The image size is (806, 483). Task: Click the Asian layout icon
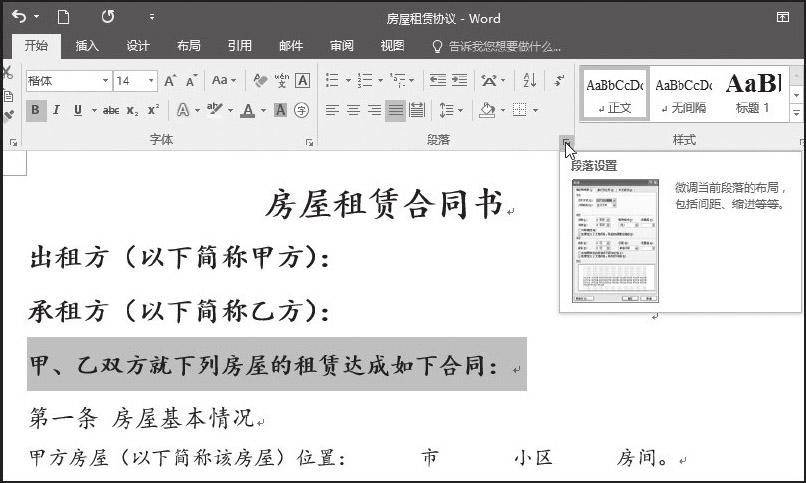489,80
